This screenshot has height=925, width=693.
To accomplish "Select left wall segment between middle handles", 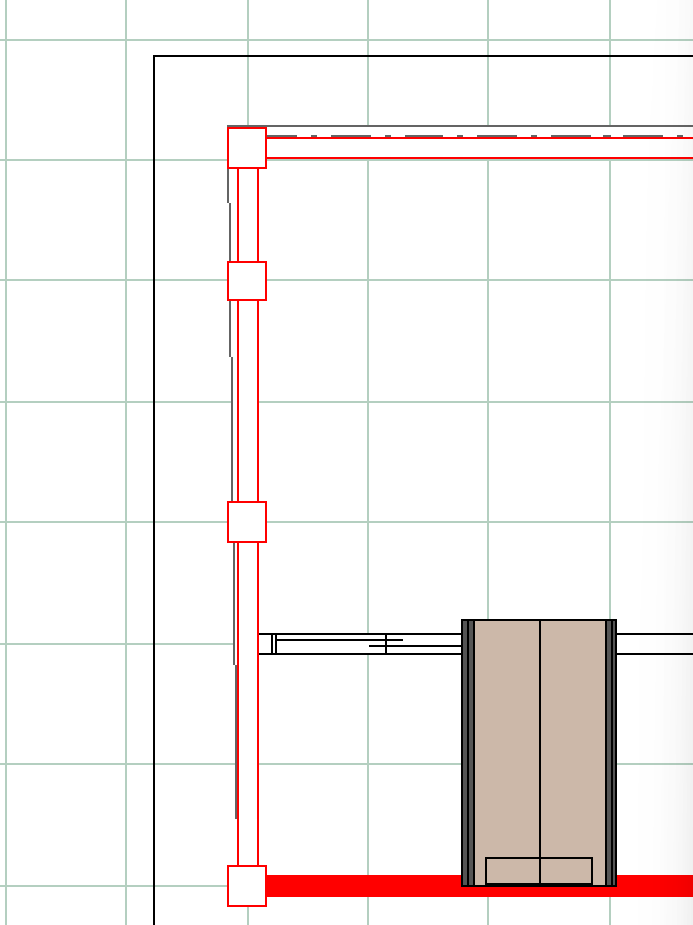I will click(x=247, y=400).
